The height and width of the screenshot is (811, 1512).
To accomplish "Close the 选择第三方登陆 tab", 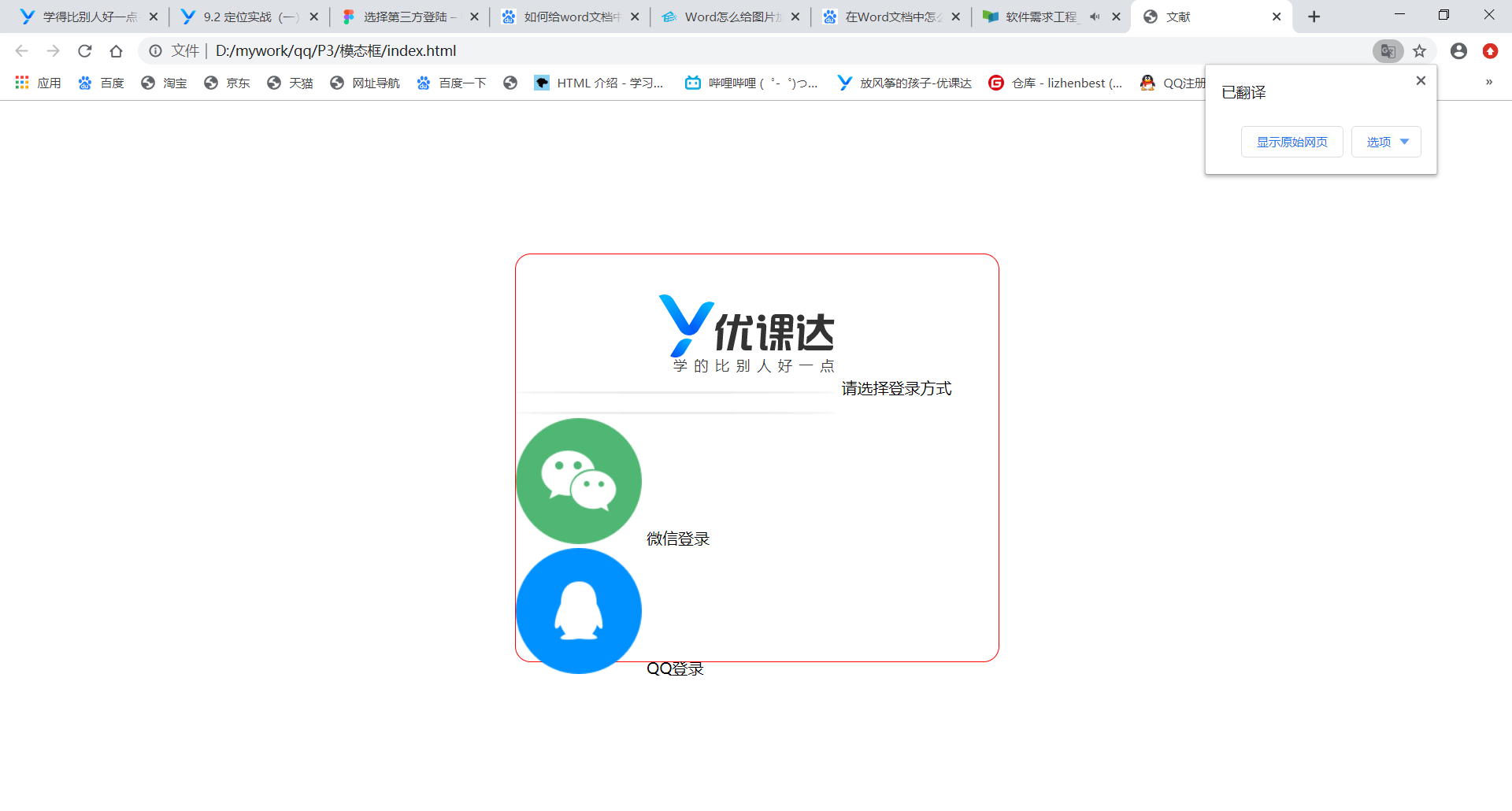I will tap(475, 17).
